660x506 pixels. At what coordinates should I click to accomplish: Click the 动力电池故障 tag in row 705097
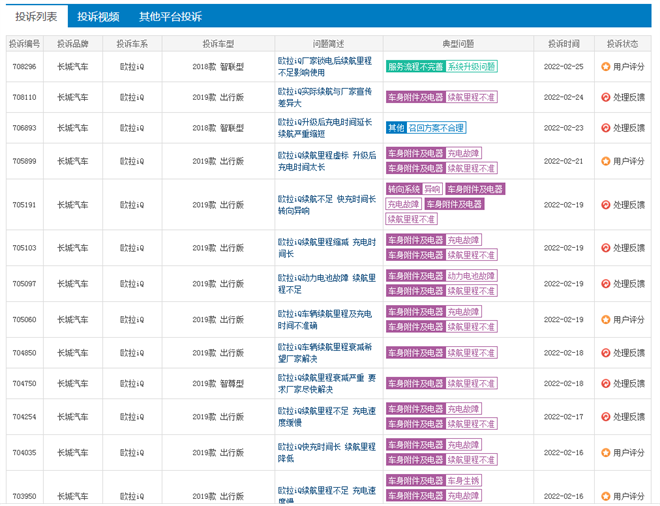[x=471, y=276]
